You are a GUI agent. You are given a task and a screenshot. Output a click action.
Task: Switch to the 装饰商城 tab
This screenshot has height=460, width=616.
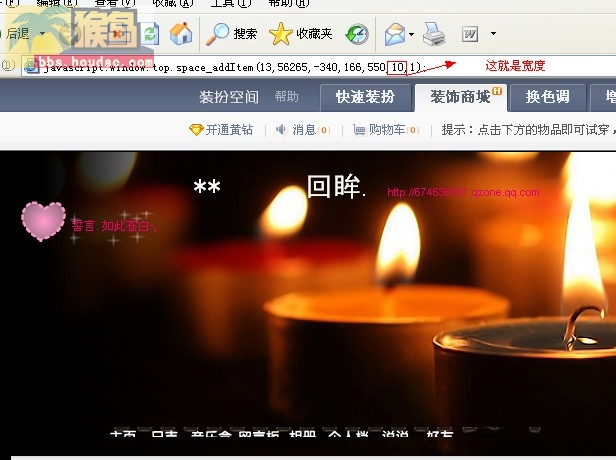click(461, 97)
